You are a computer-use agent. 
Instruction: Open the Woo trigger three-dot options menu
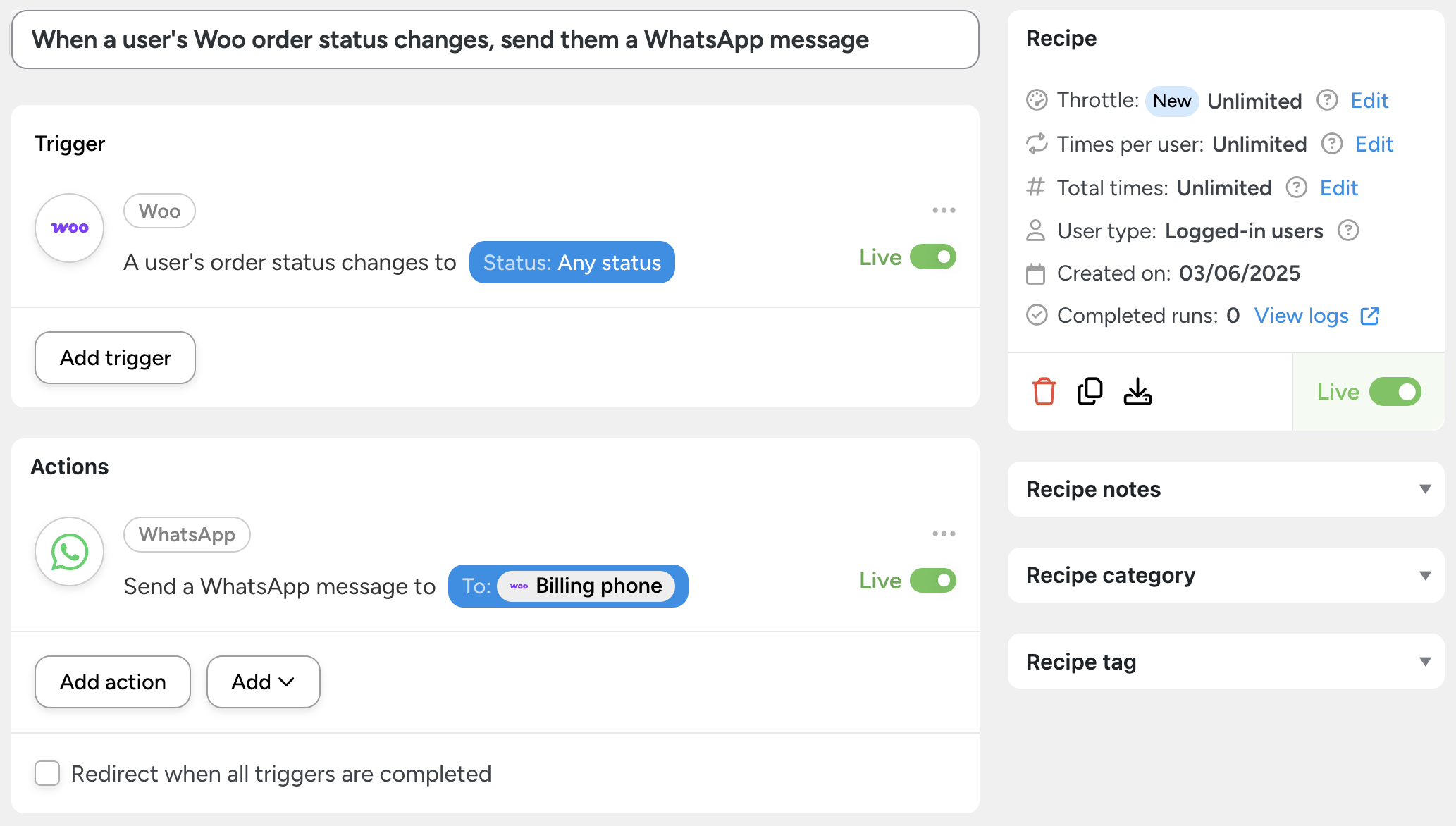tap(944, 210)
